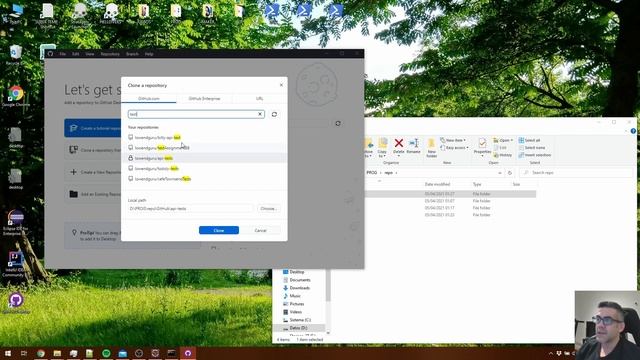640x360 pixels.
Task: Open Videos in Explorer navigation pane
Action: pos(296,312)
